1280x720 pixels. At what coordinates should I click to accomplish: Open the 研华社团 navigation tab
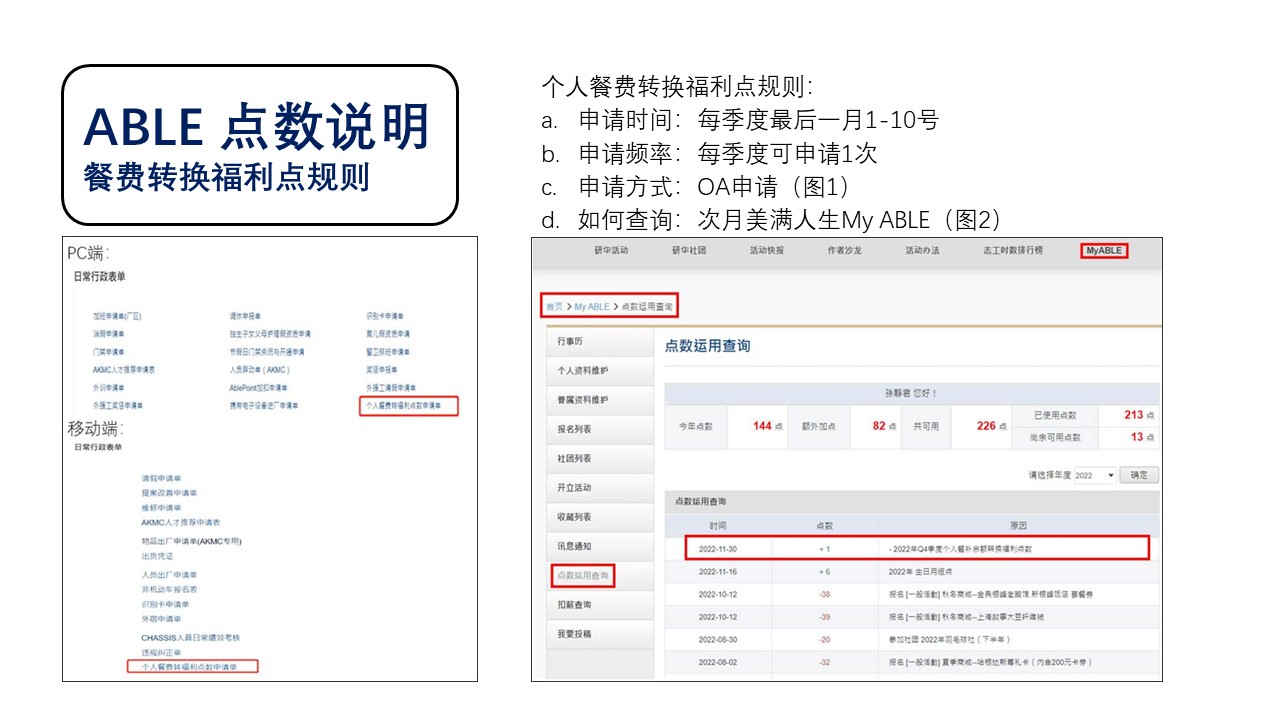pos(689,250)
